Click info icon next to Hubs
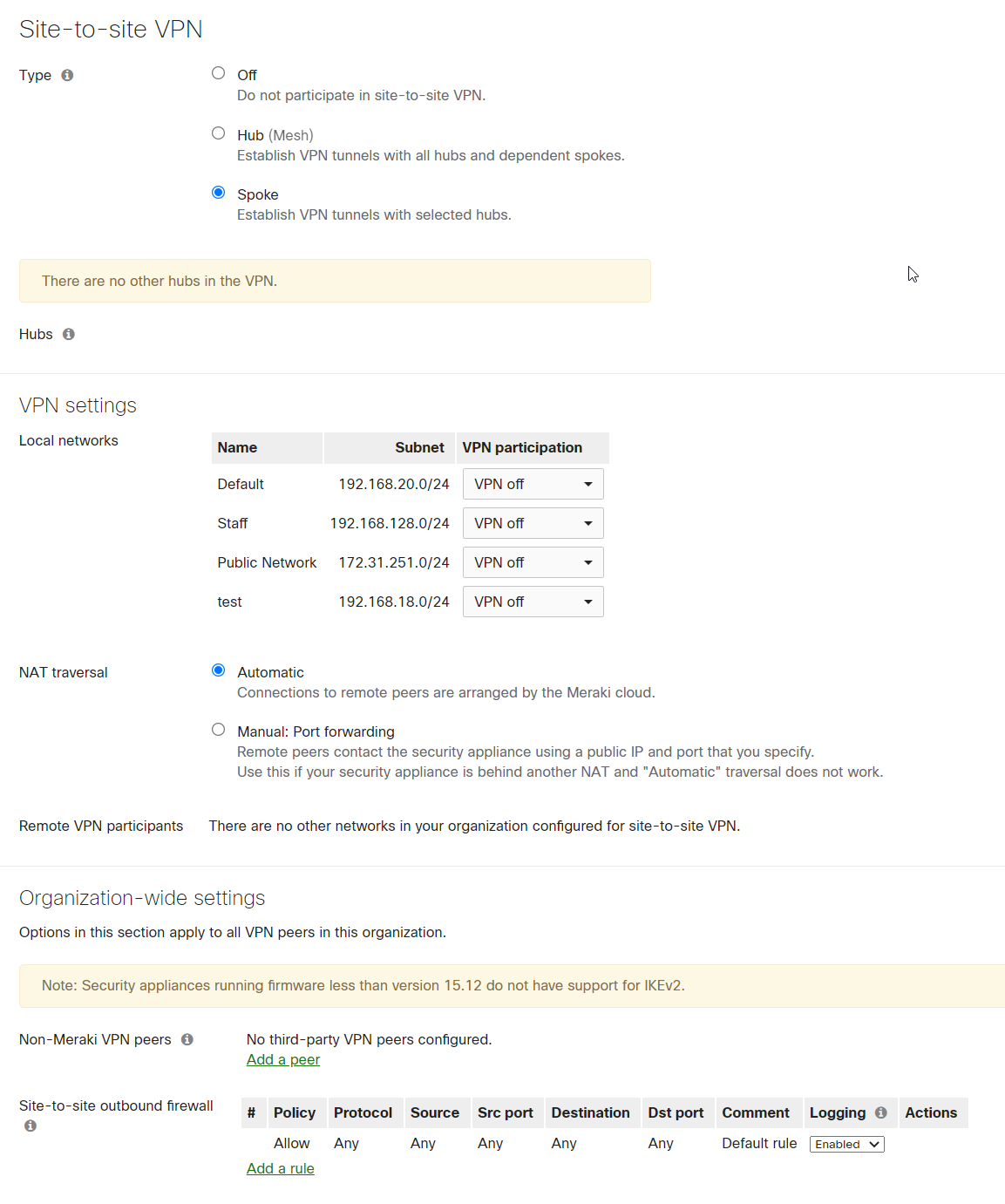The height and width of the screenshot is (1204, 1005). click(x=69, y=334)
